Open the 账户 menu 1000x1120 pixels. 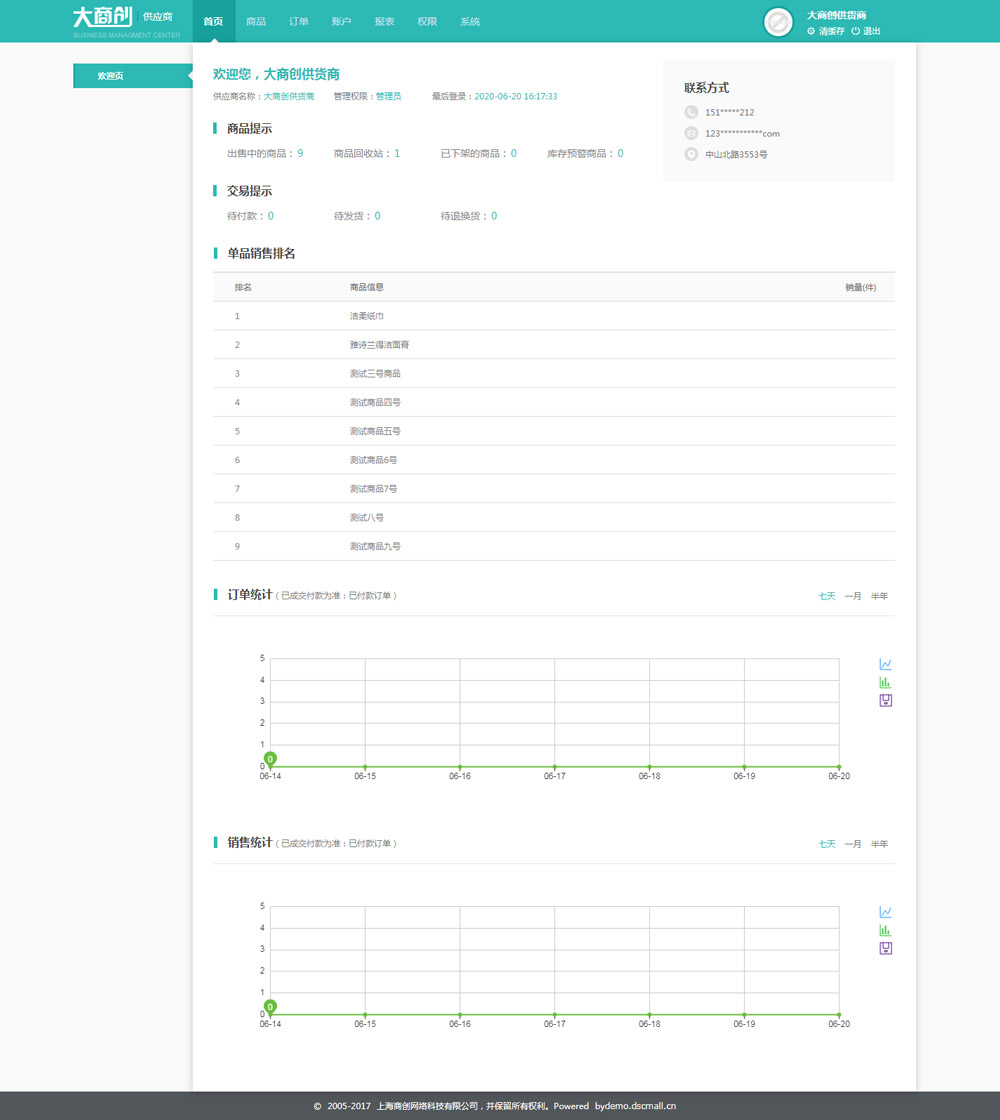tap(341, 21)
